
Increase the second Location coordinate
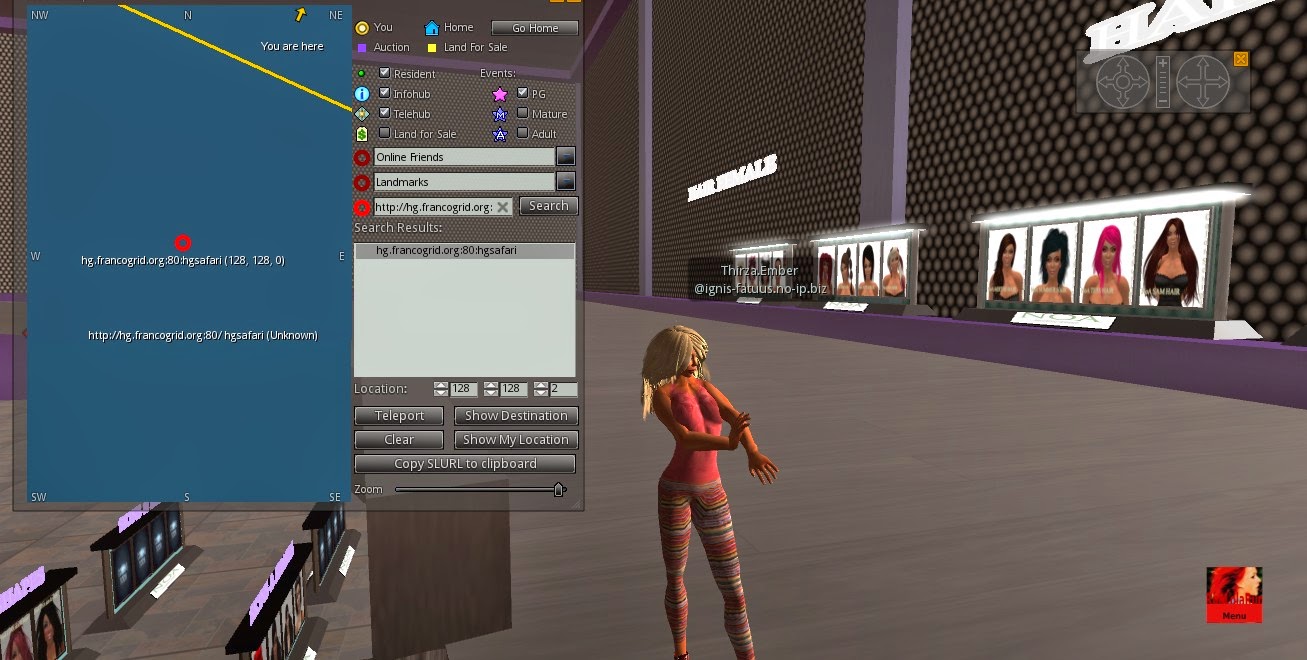(491, 385)
